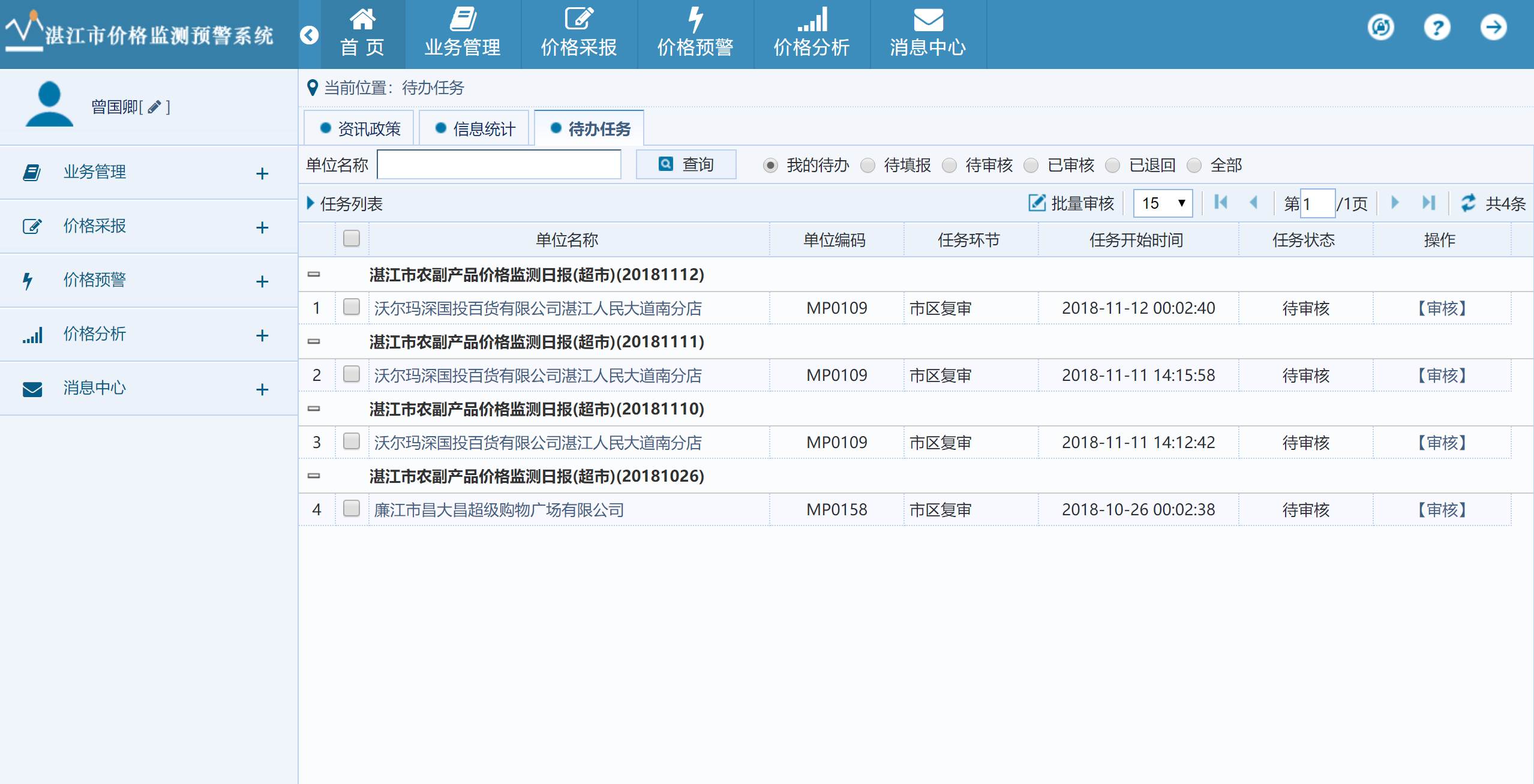
Task: Click edit pencil beside username 曾国卿
Action: click(x=155, y=107)
